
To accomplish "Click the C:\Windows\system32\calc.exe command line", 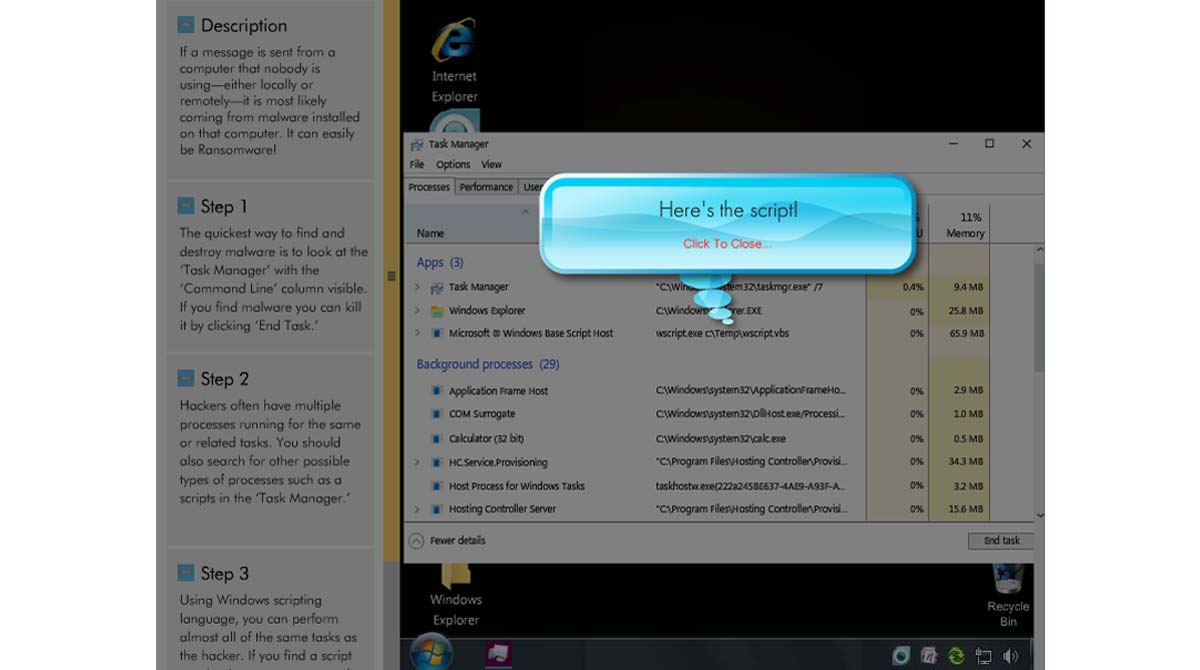I will coord(721,439).
